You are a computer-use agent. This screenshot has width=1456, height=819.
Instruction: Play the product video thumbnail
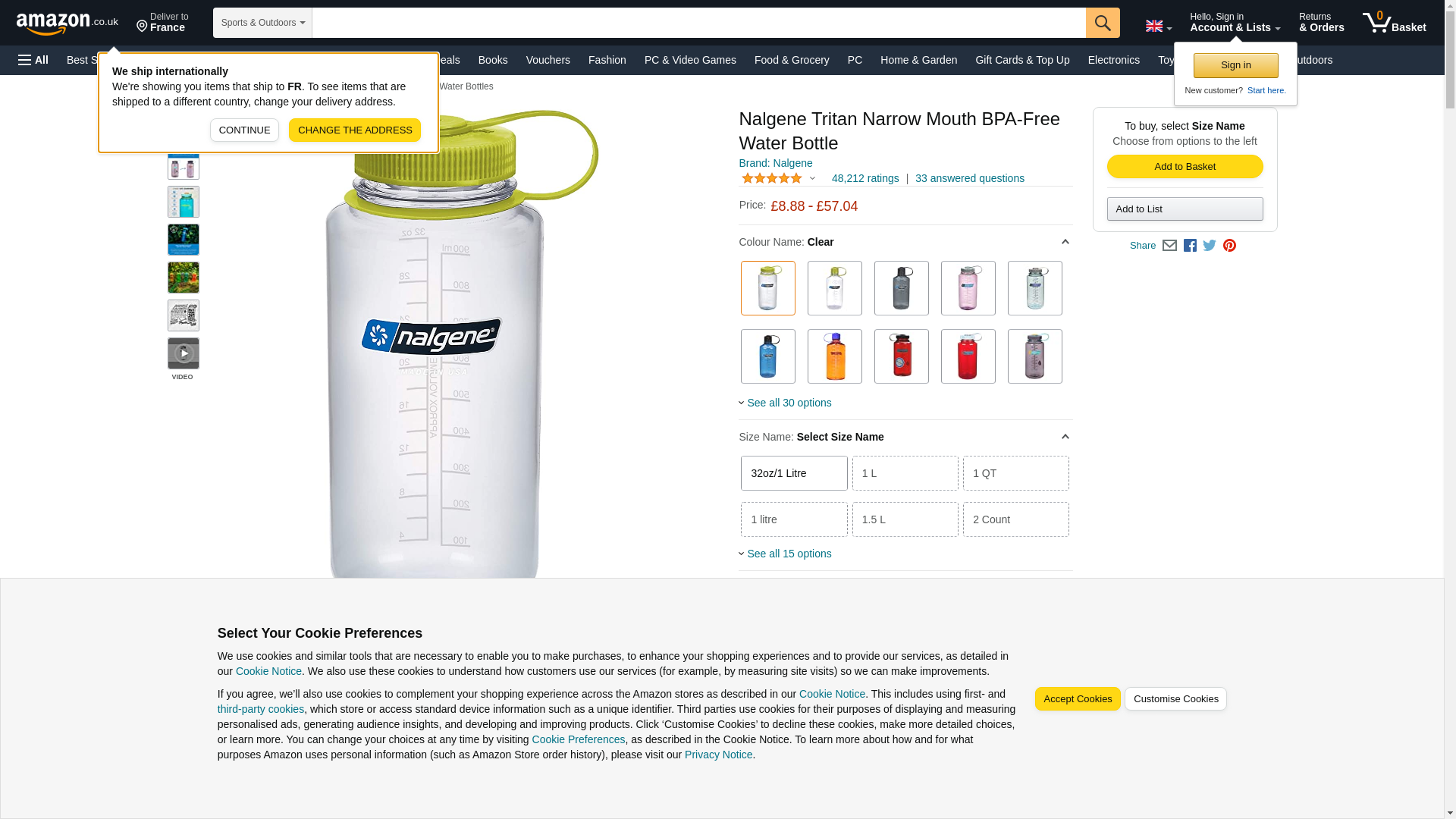184,353
